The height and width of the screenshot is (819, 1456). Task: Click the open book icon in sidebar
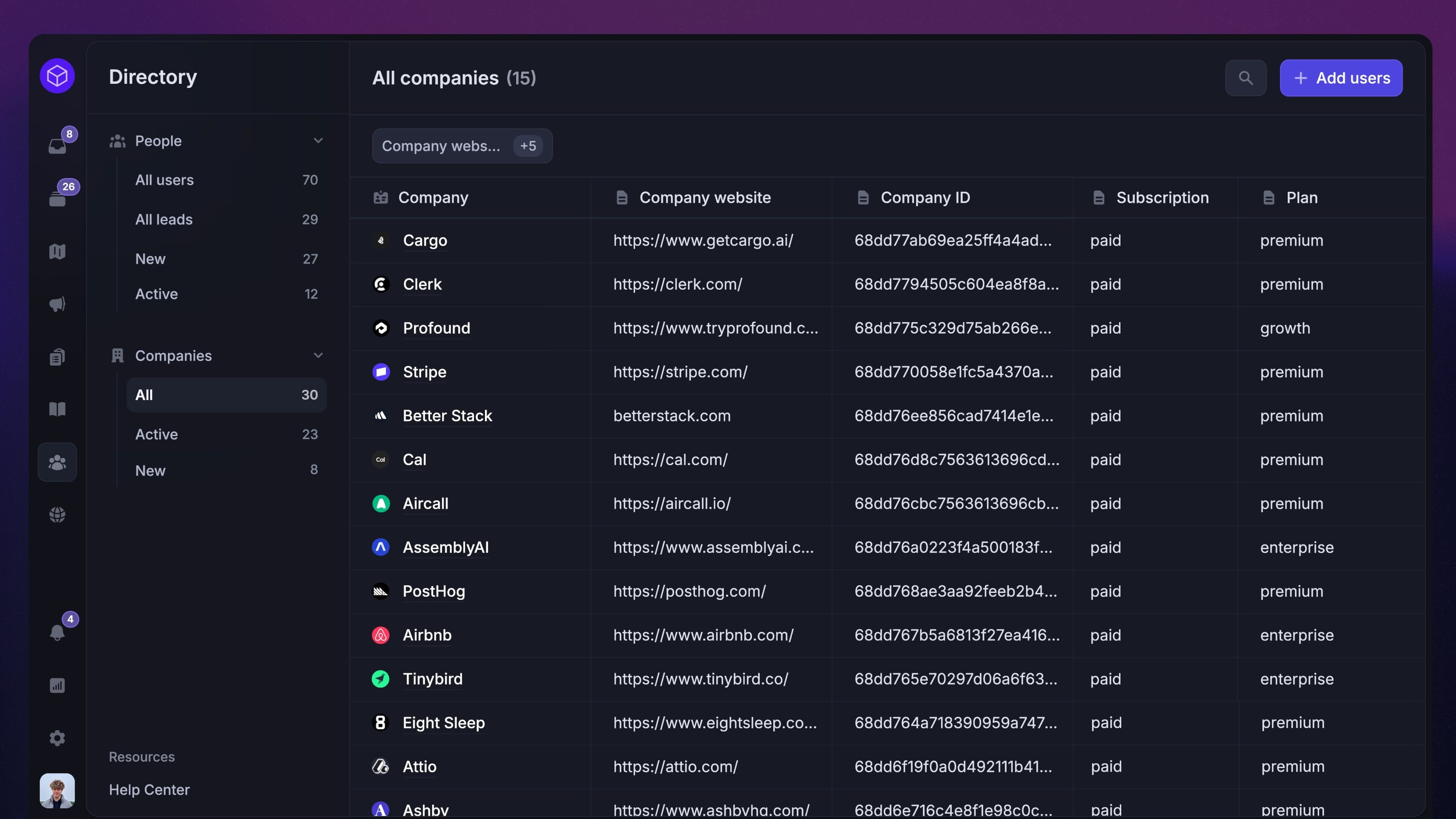tap(58, 409)
